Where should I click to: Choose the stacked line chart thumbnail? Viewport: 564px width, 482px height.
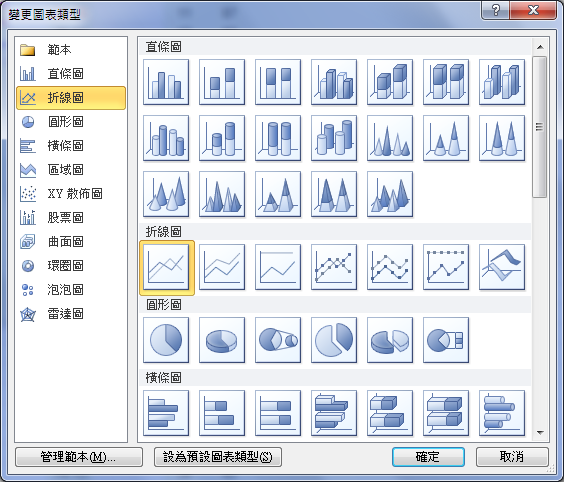click(222, 267)
